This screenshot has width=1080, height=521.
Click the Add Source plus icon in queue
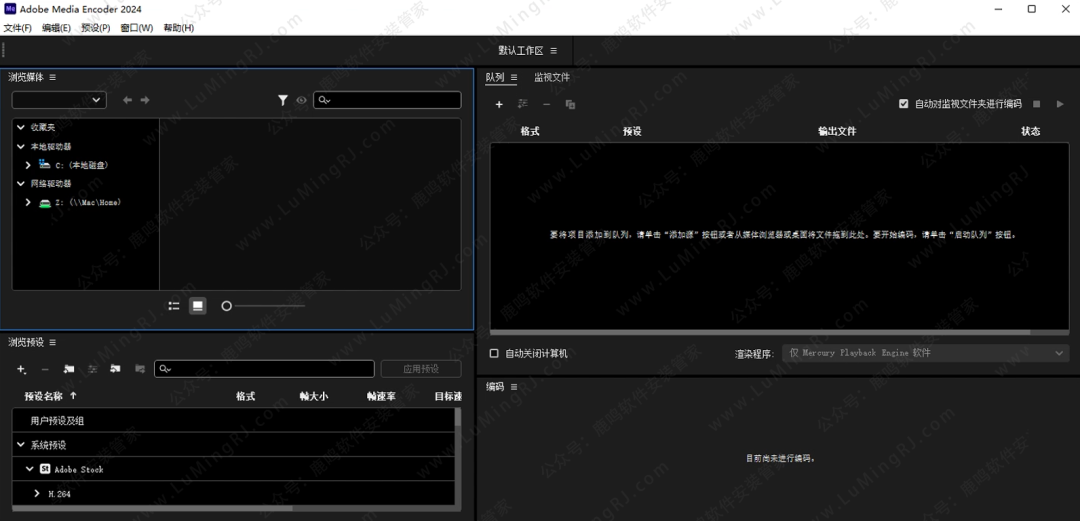pyautogui.click(x=499, y=104)
